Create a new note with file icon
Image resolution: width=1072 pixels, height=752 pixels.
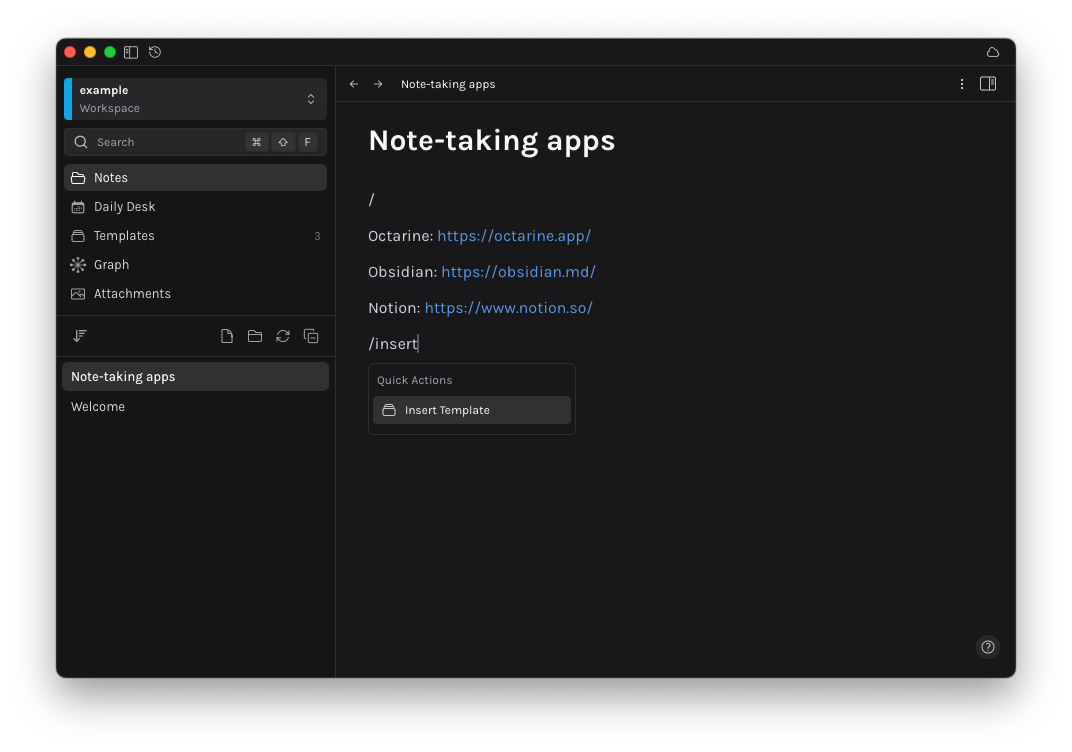click(227, 336)
